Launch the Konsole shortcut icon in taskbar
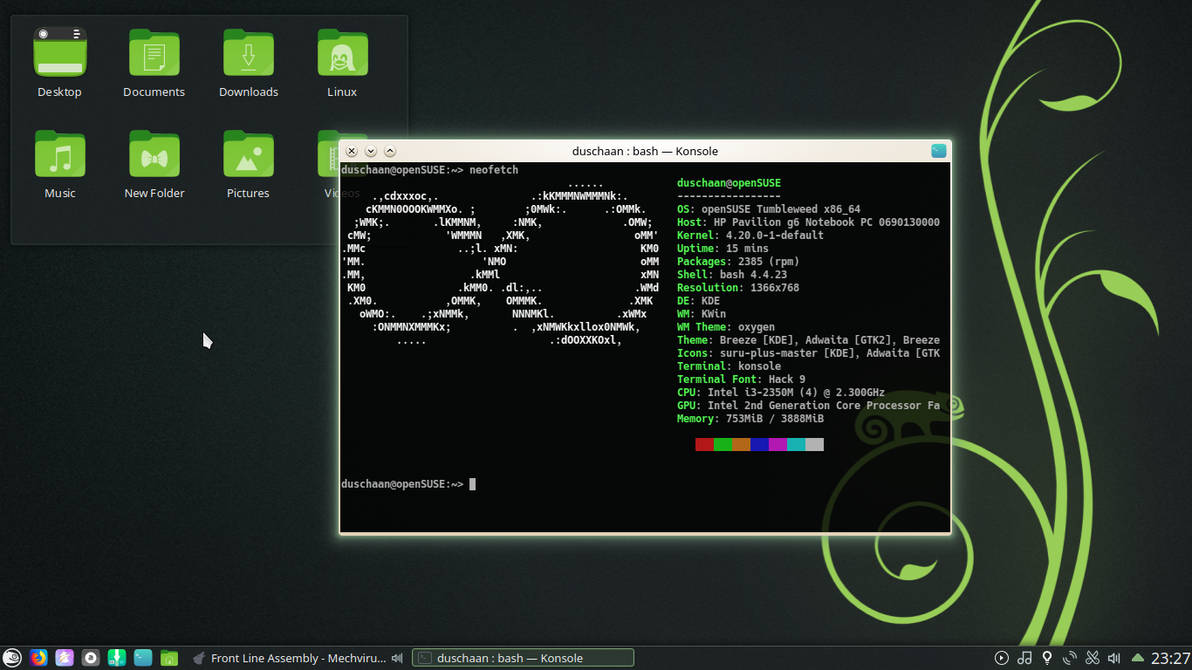This screenshot has height=670, width=1192. click(x=143, y=658)
